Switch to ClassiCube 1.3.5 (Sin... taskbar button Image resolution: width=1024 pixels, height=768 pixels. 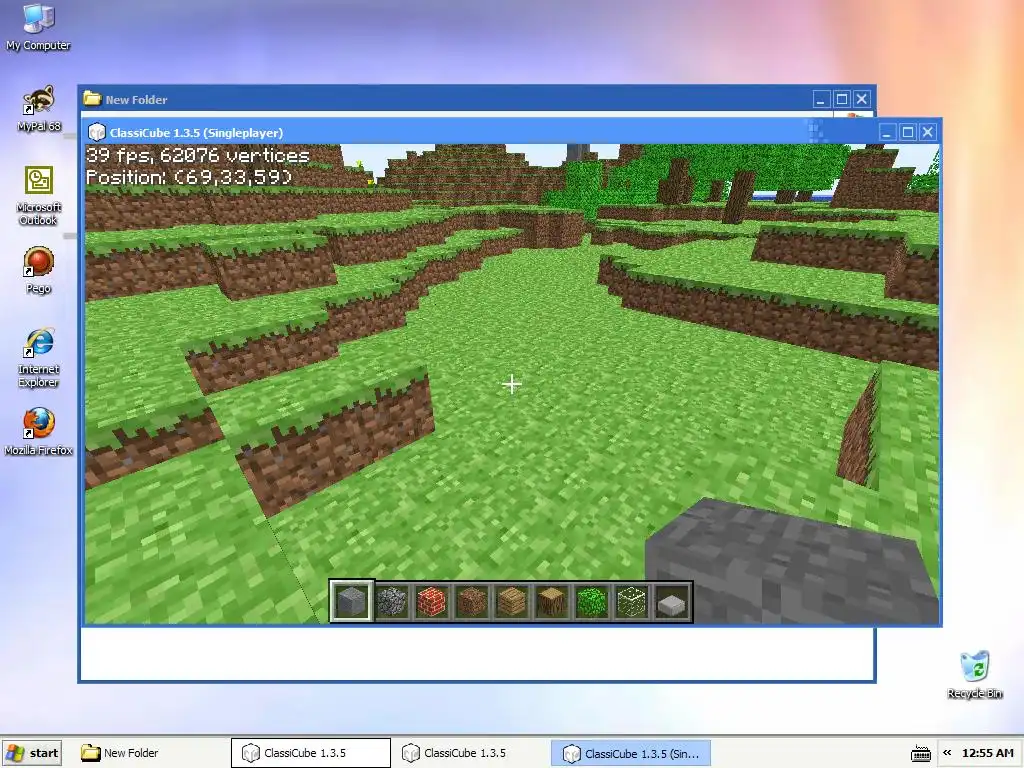631,753
